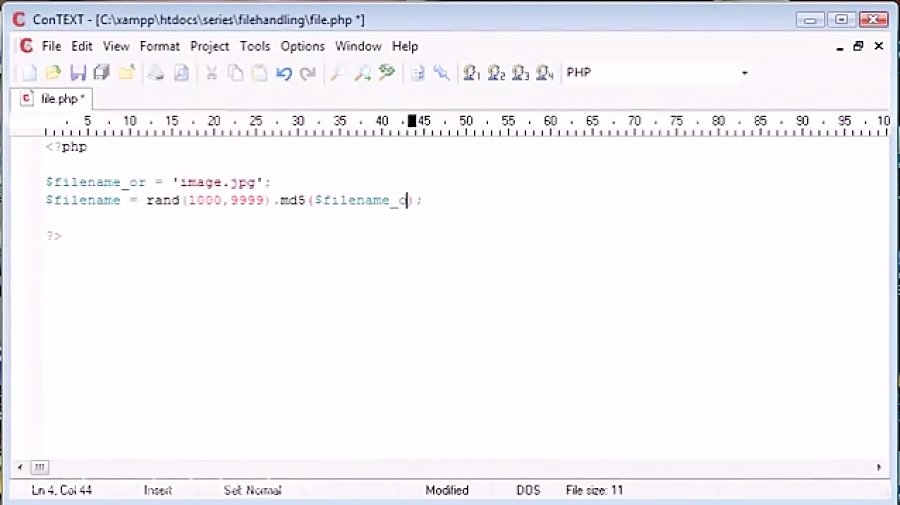Undo last edit with blue arrow
The image size is (900, 505).
click(284, 73)
